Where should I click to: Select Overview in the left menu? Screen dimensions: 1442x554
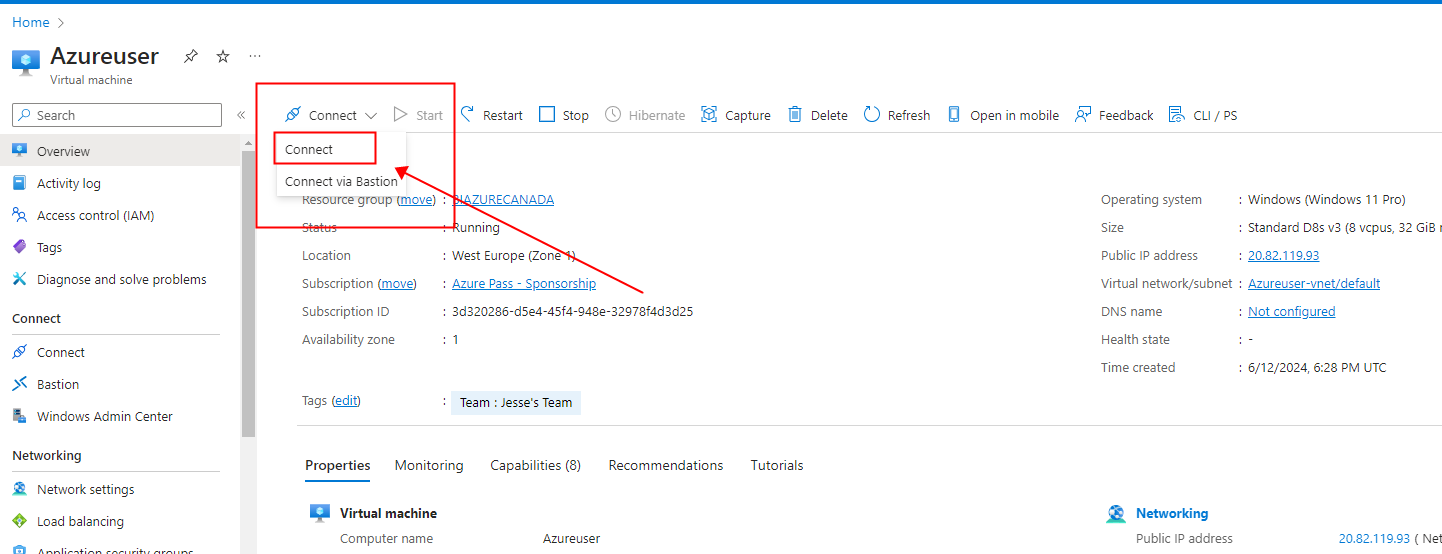click(x=120, y=151)
